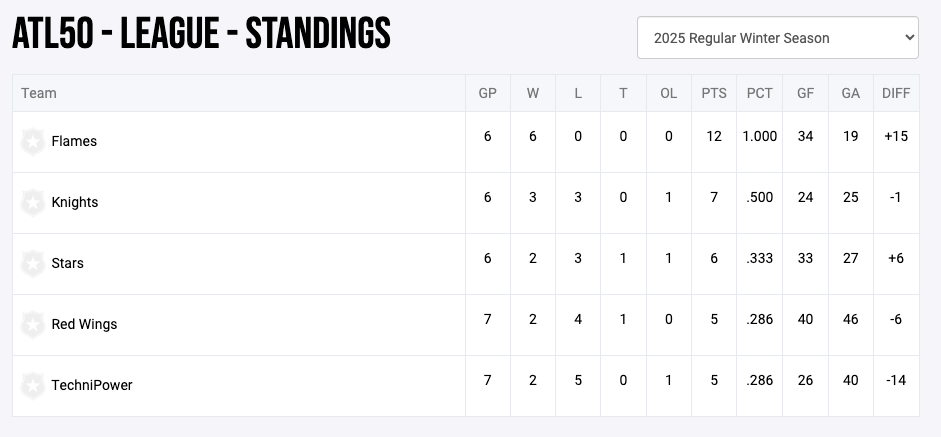Image resolution: width=941 pixels, height=437 pixels.
Task: Sort standings by the PTS column header
Action: 714,93
